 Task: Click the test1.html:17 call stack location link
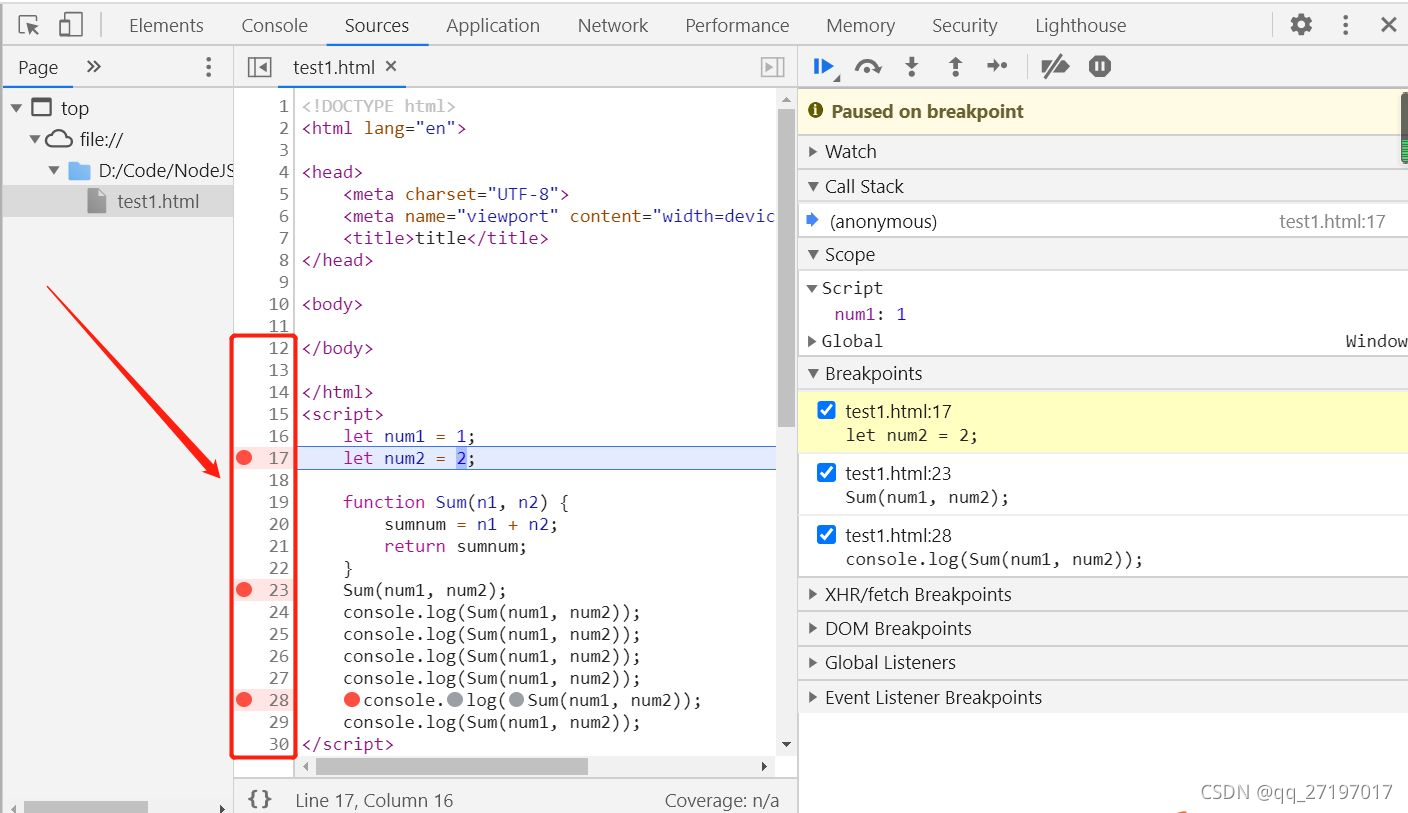[1332, 221]
